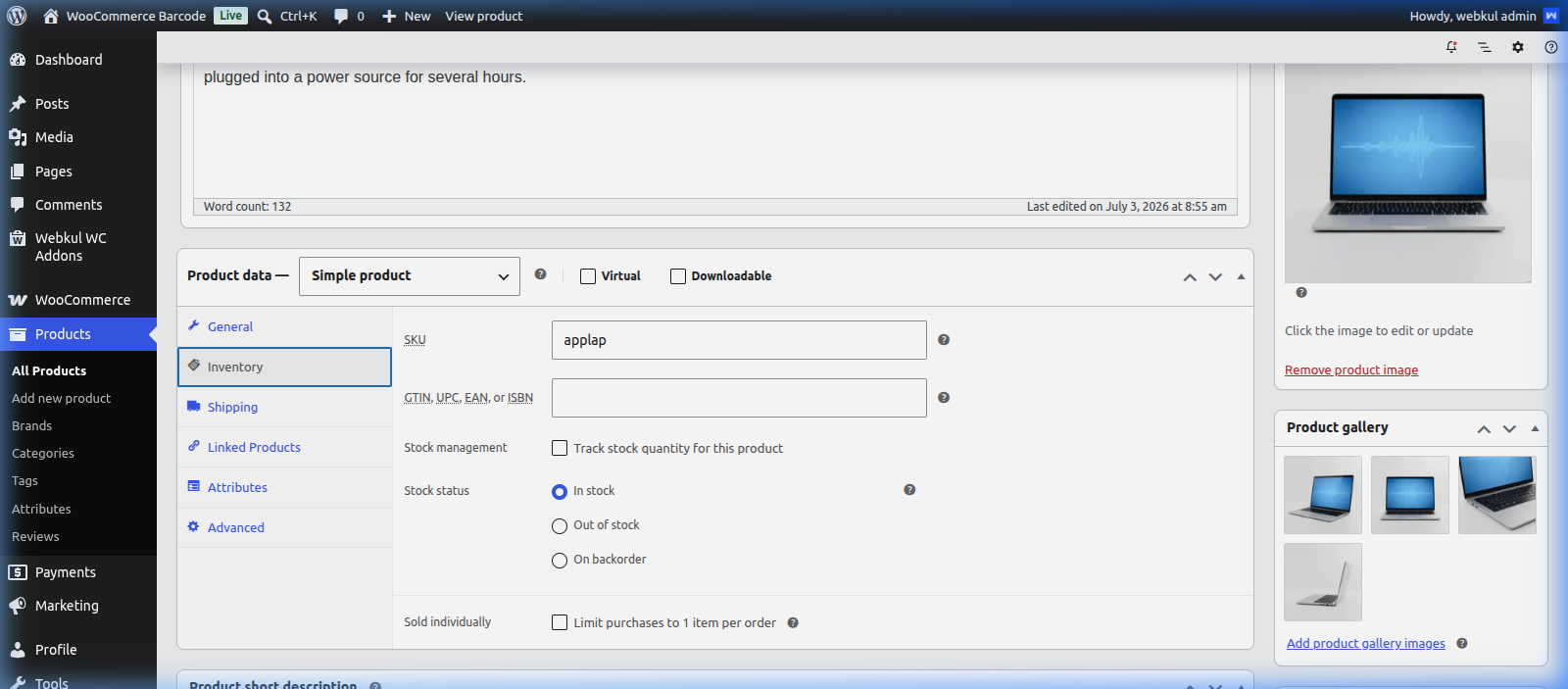This screenshot has height=689, width=1568.
Task: Click the help icon beside GTIN field
Action: tap(944, 398)
